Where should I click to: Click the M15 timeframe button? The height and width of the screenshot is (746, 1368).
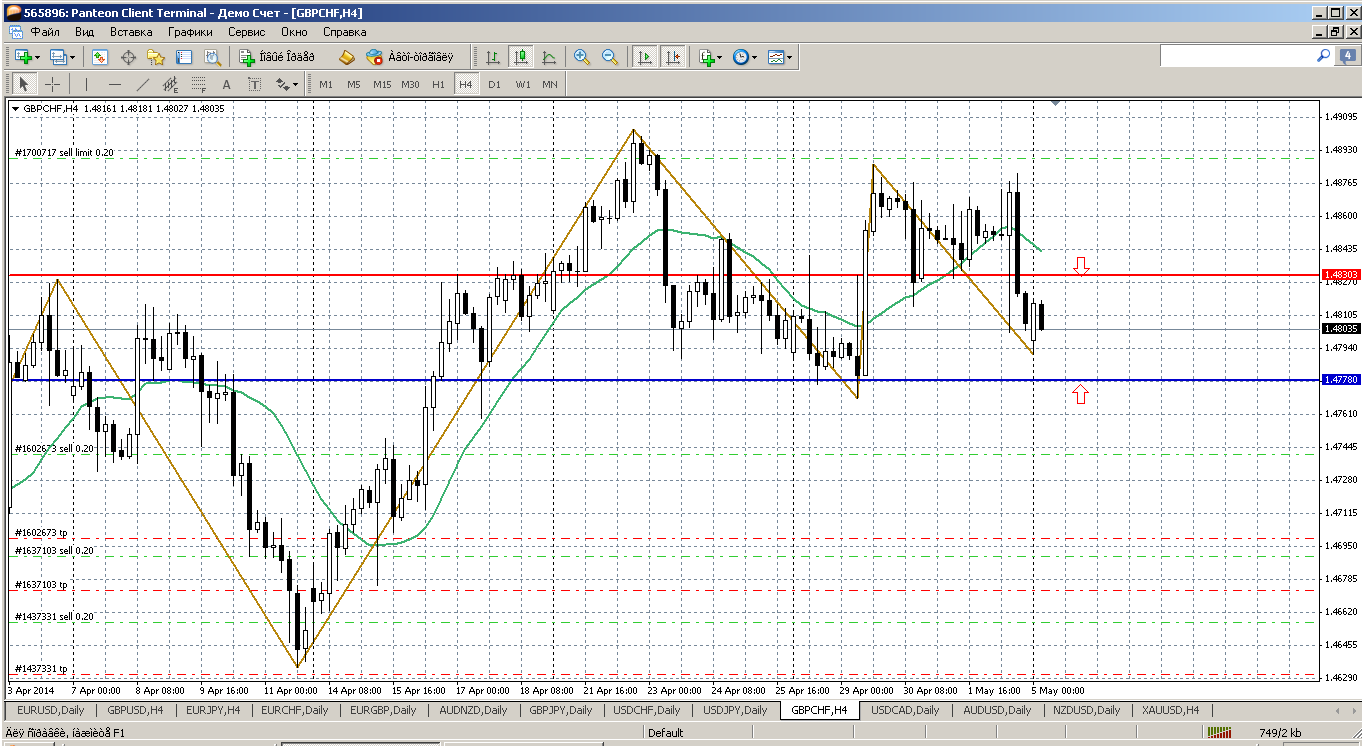[382, 84]
